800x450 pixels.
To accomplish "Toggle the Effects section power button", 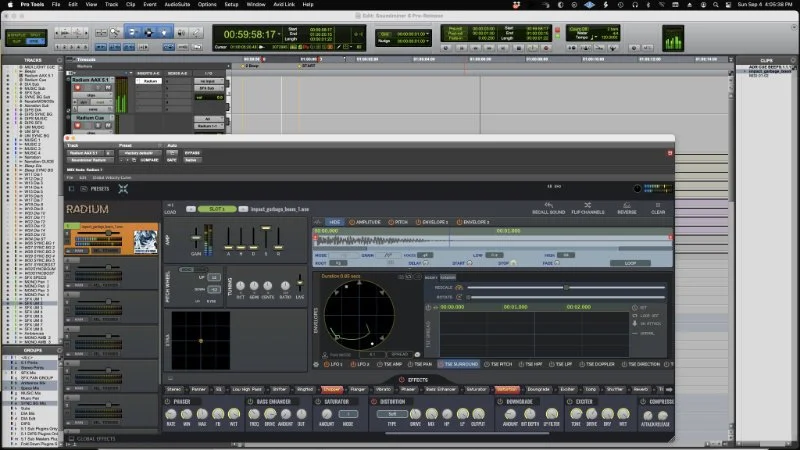I will (402, 380).
